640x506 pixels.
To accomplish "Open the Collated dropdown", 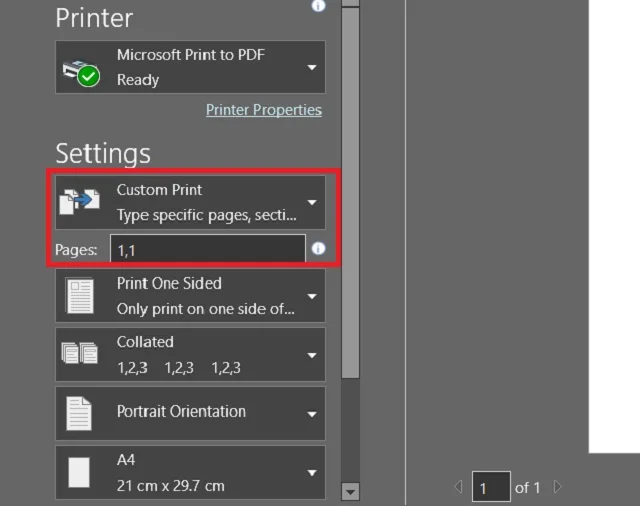I will (190, 355).
